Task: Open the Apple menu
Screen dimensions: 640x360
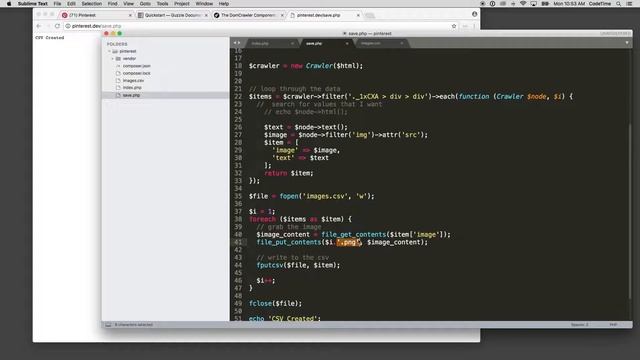Action: pos(9,4)
